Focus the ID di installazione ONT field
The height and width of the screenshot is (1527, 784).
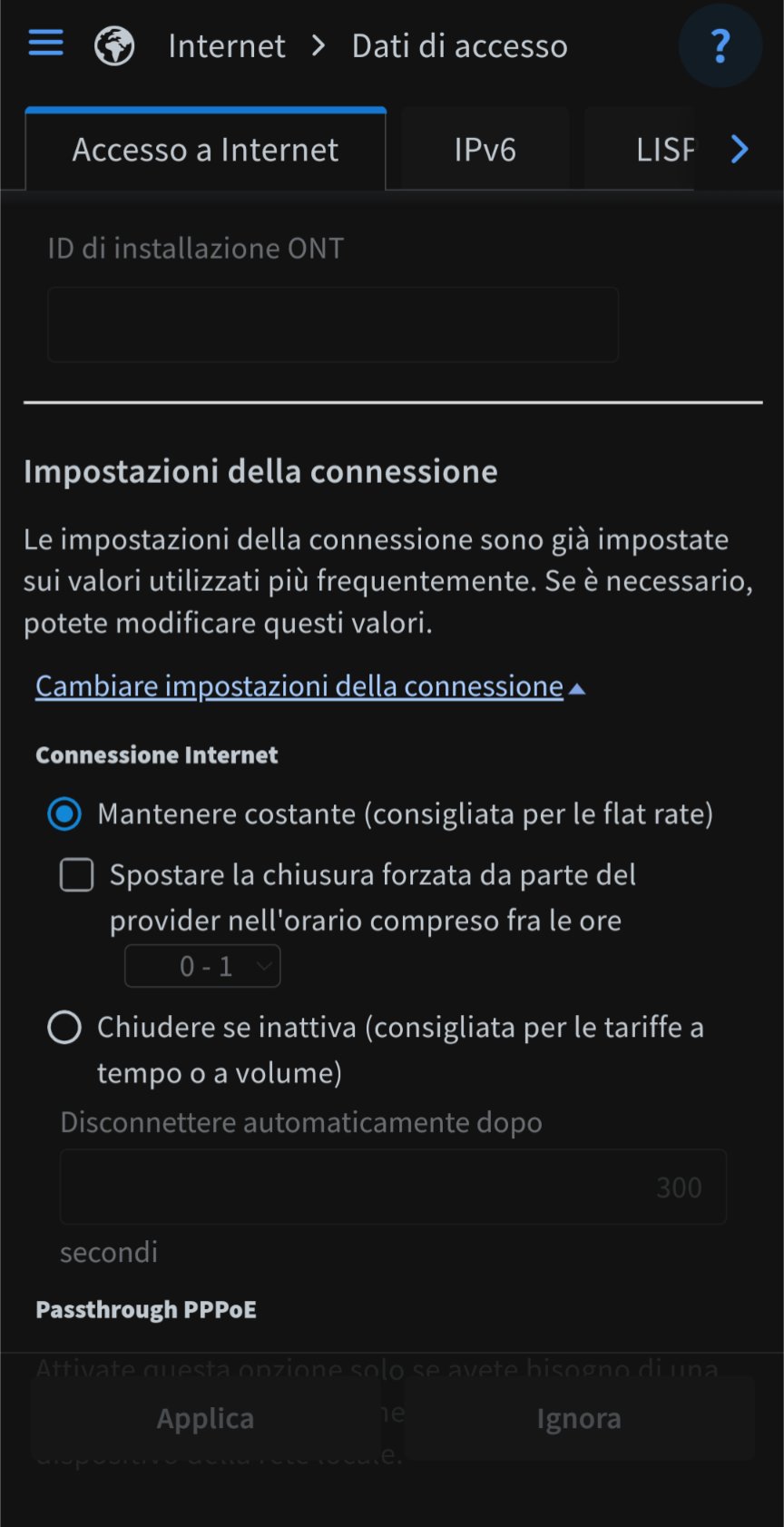point(333,324)
